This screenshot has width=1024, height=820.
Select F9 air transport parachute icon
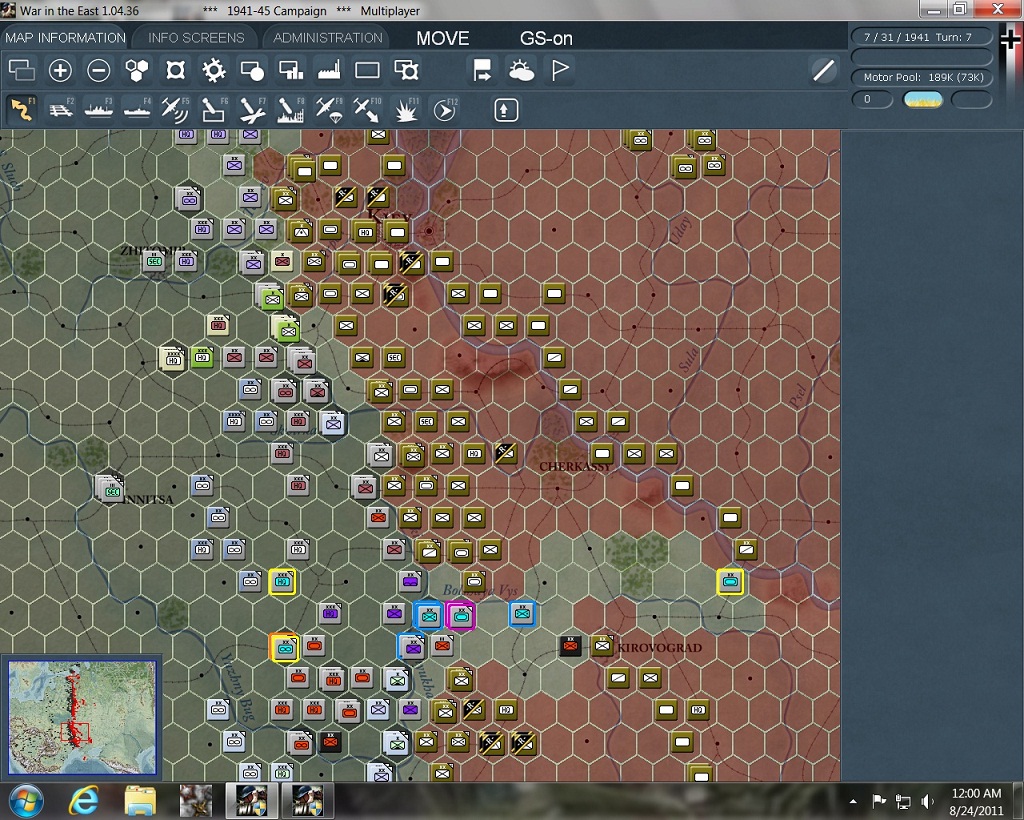329,110
